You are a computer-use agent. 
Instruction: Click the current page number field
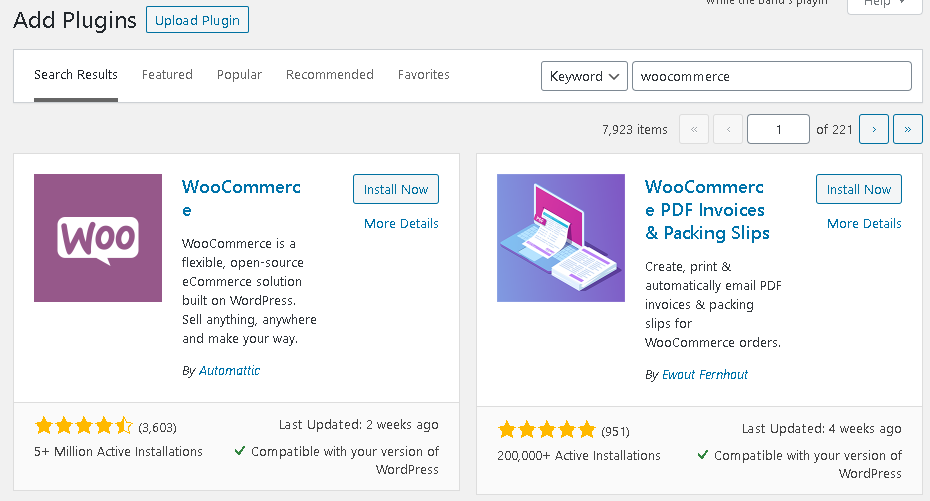pos(778,129)
